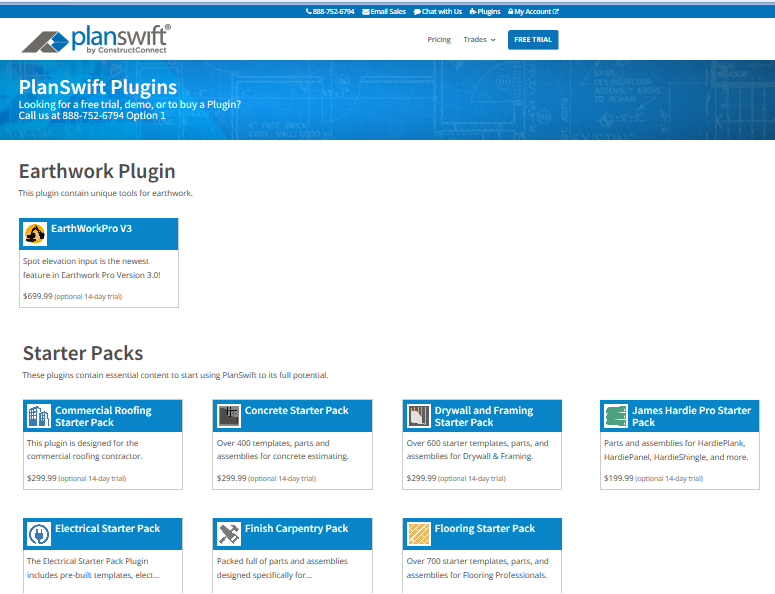Click Drywall and Framing $299.99 price
This screenshot has height=594, width=775.
421,478
